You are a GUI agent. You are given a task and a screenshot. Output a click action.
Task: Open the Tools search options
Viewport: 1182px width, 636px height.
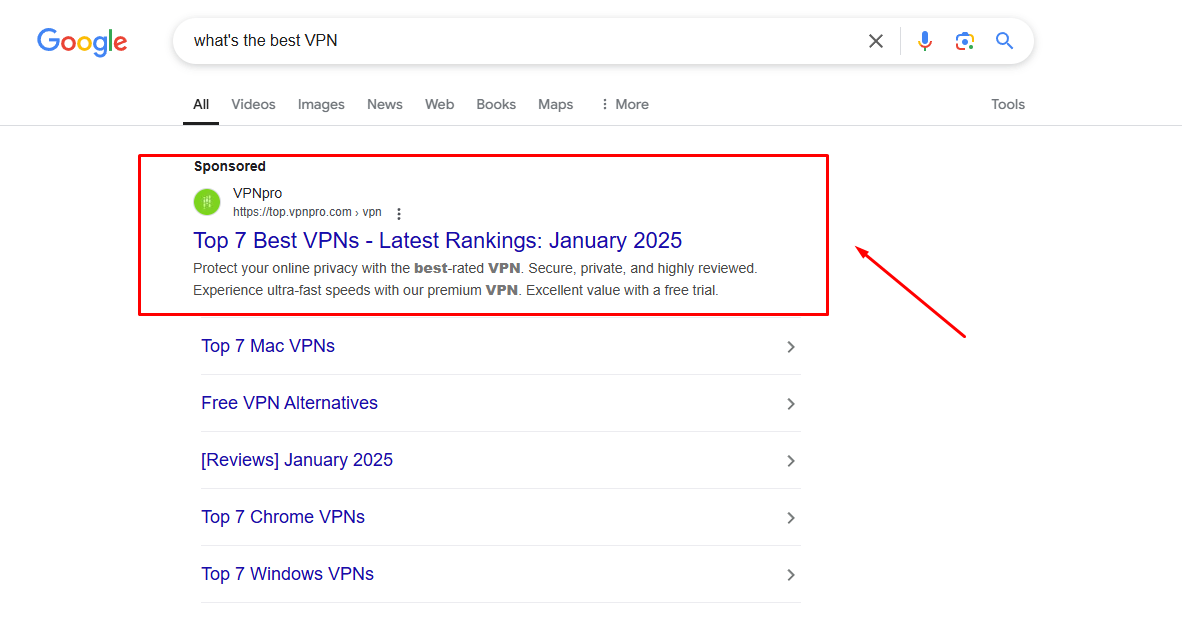(x=1007, y=104)
